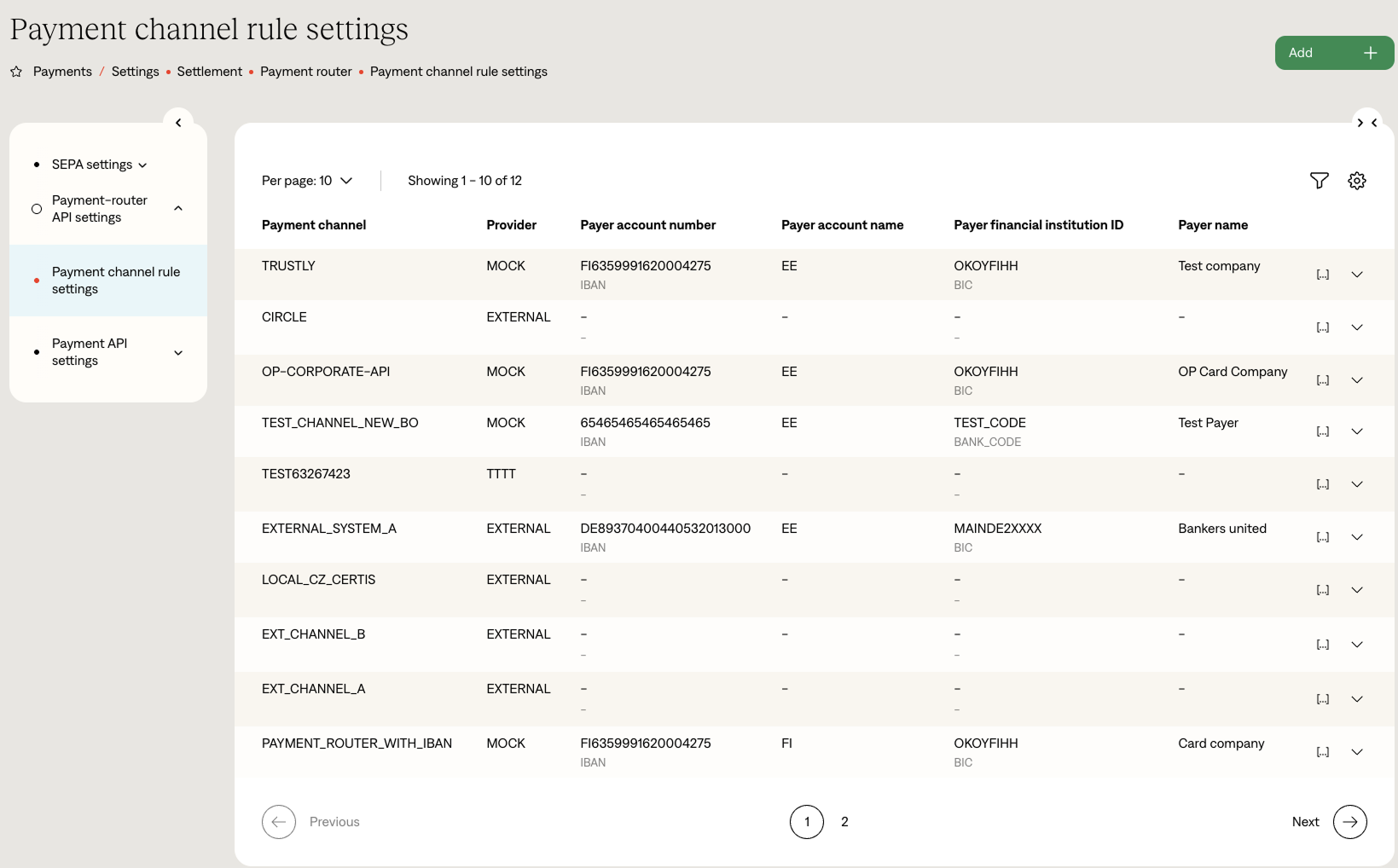Click the previous page arrow circle

279,822
